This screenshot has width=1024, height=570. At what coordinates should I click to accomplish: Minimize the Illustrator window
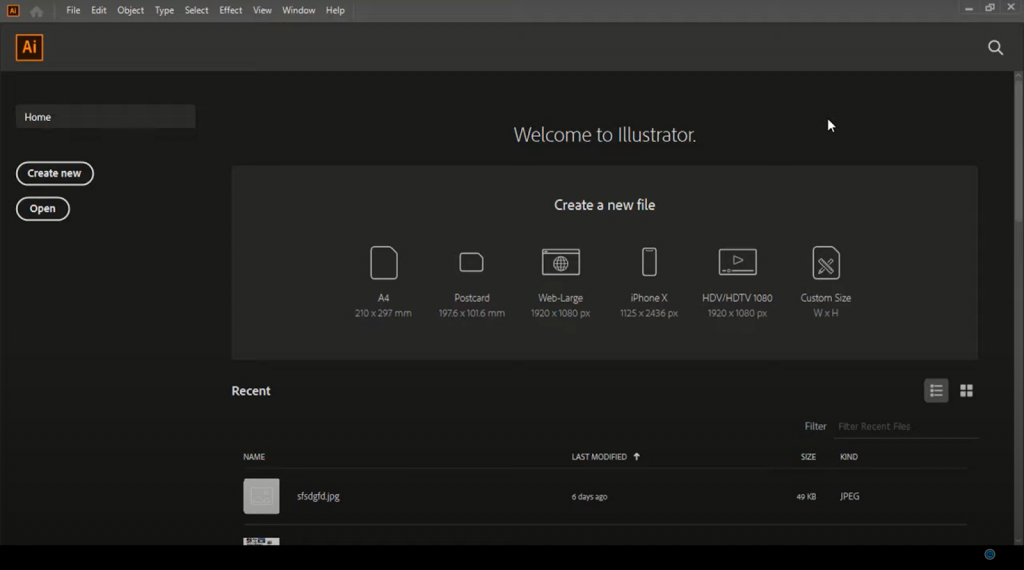pos(968,8)
